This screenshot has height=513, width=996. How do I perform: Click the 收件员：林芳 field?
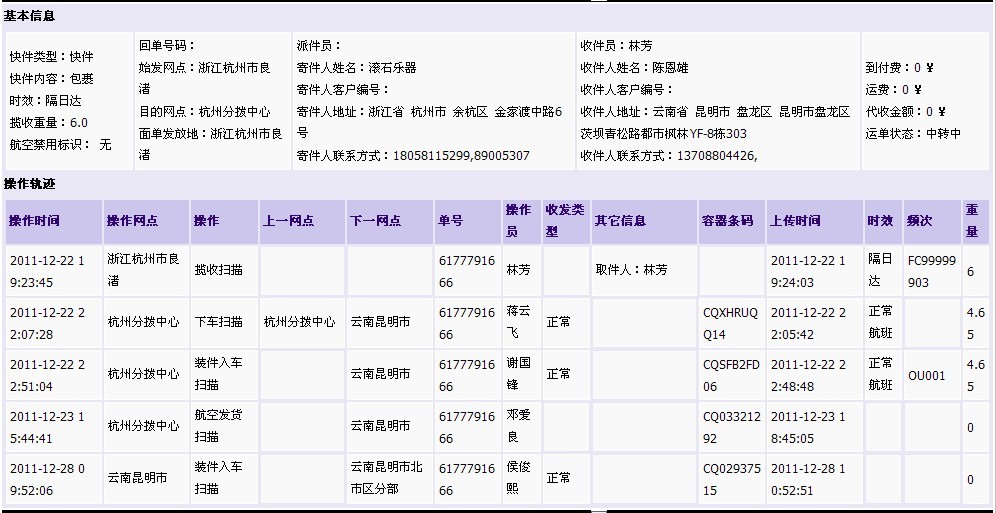[x=616, y=46]
